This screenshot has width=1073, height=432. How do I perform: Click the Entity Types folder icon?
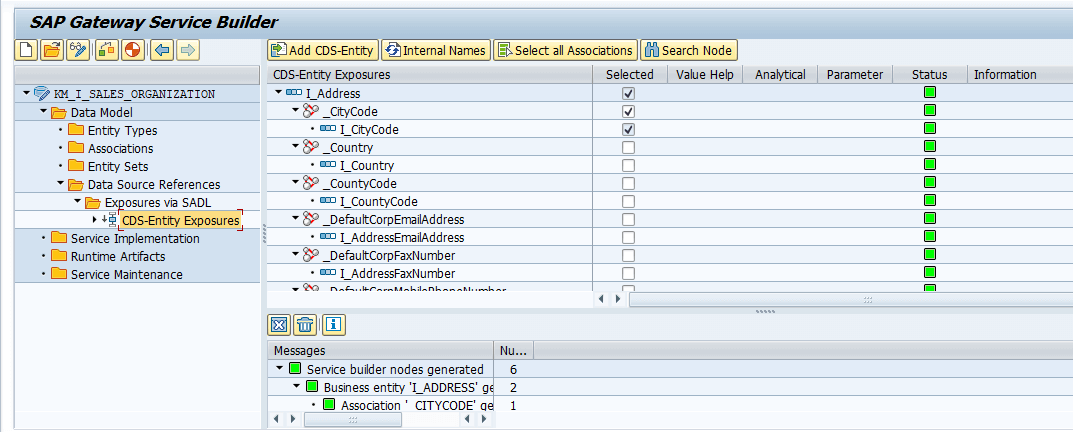[x=76, y=130]
